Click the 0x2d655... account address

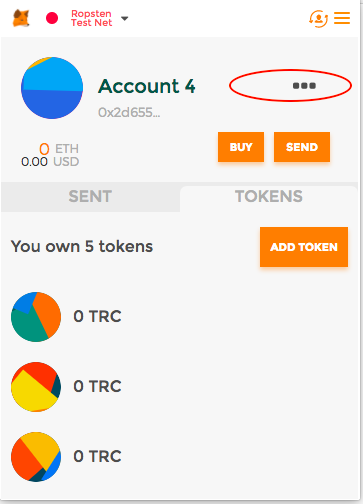tap(129, 113)
